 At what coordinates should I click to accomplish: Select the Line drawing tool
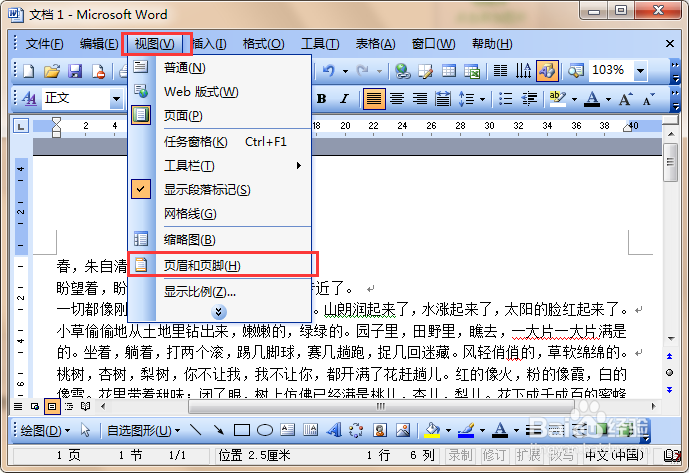pyautogui.click(x=195, y=430)
